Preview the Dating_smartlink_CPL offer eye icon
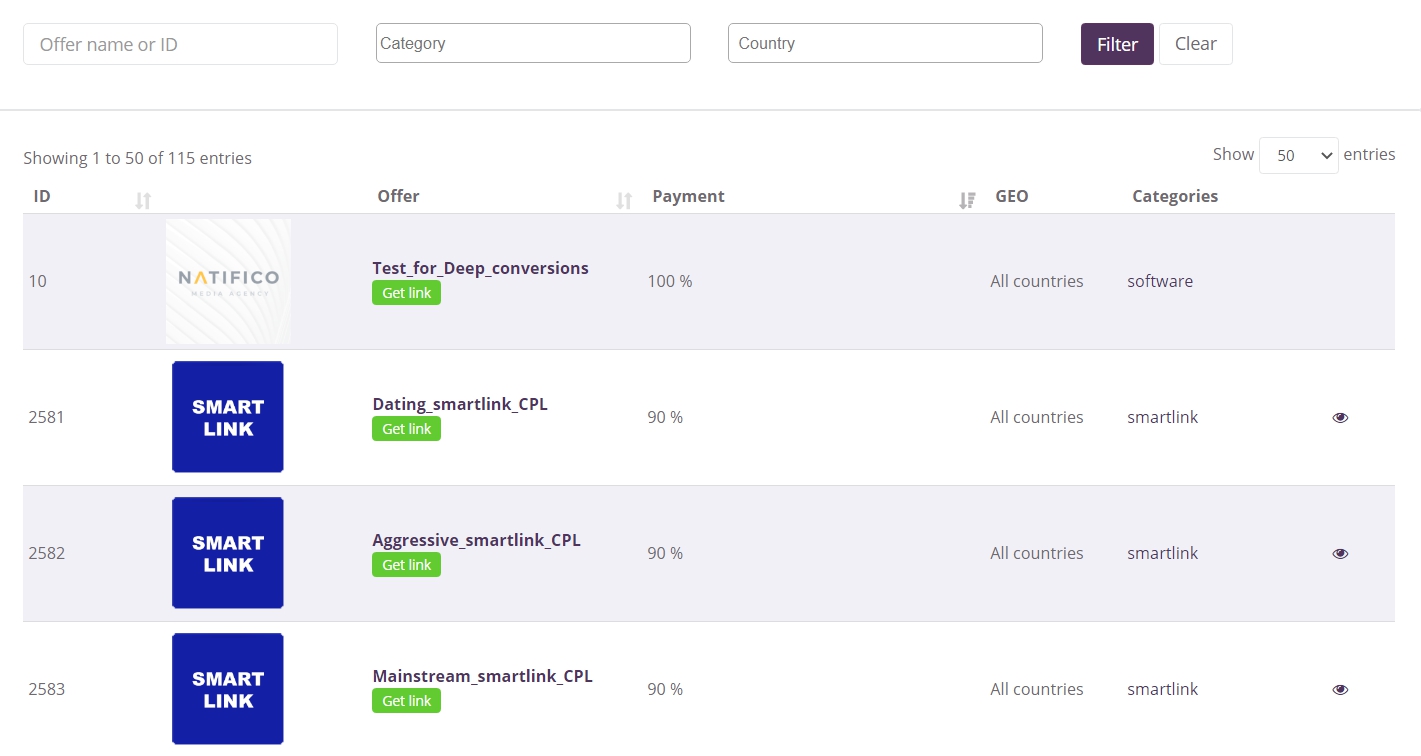This screenshot has height=756, width=1421. (x=1340, y=418)
